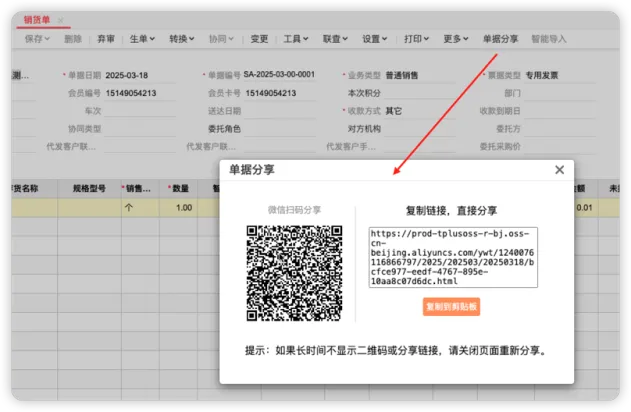
Task: Click the 收款到期日 field
Action: point(560,111)
